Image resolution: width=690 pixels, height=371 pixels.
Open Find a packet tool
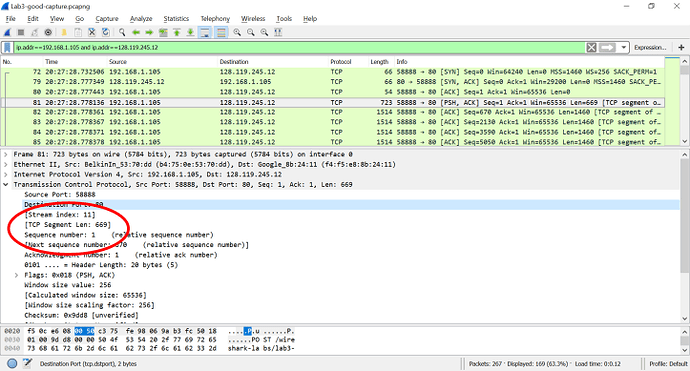122,32
